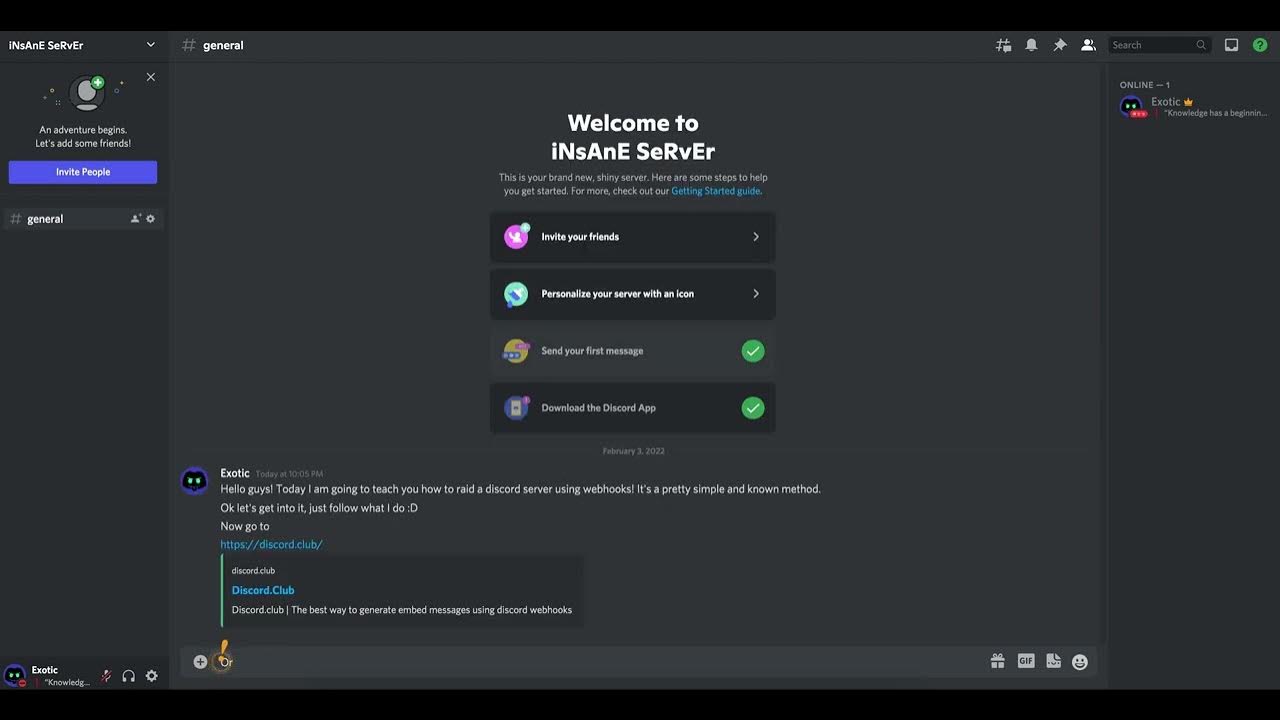1280x720 pixels.
Task: Click the discord.club embed provider text
Action: click(x=253, y=571)
